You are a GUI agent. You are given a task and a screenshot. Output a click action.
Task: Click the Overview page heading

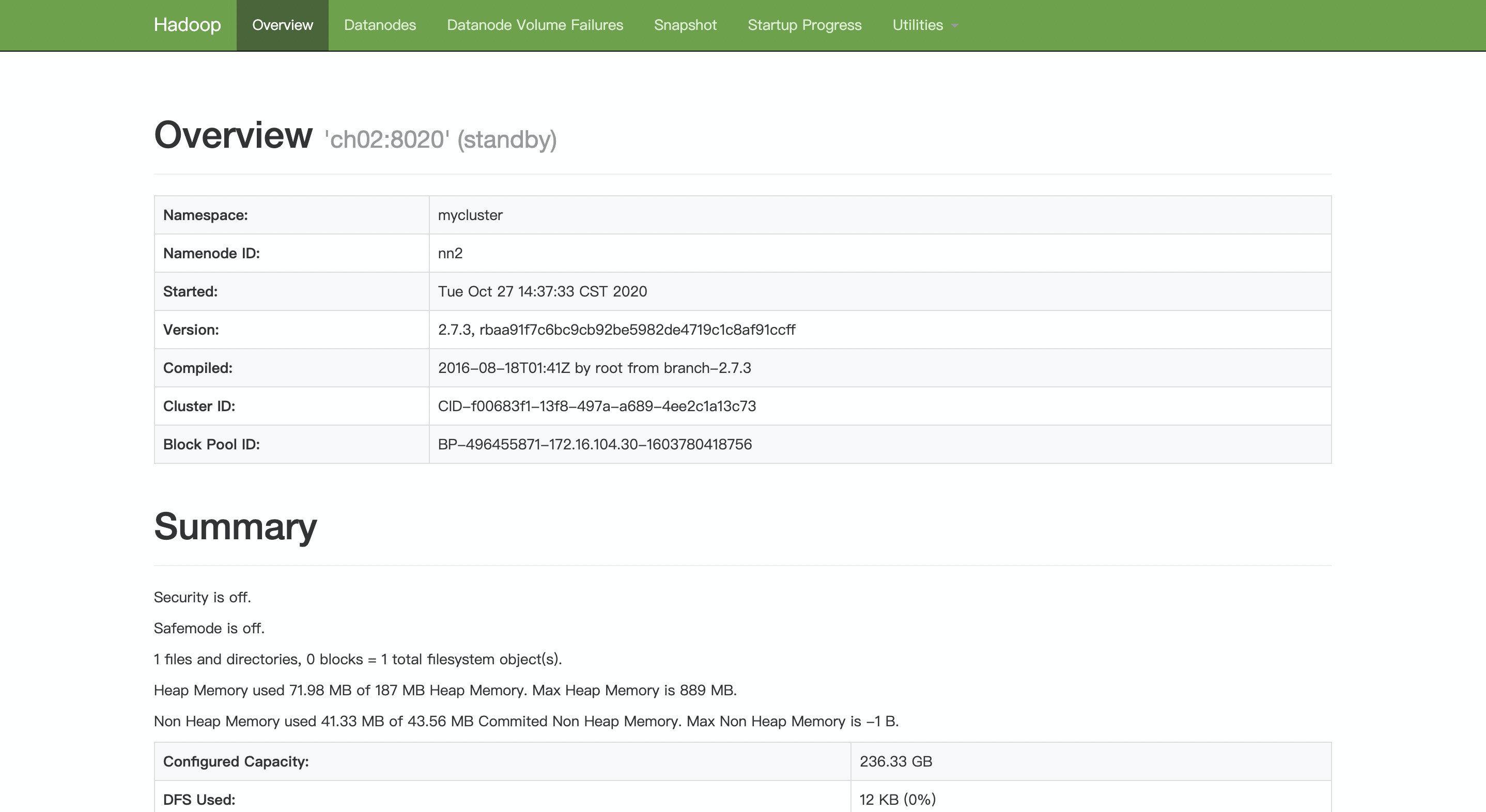pos(233,135)
